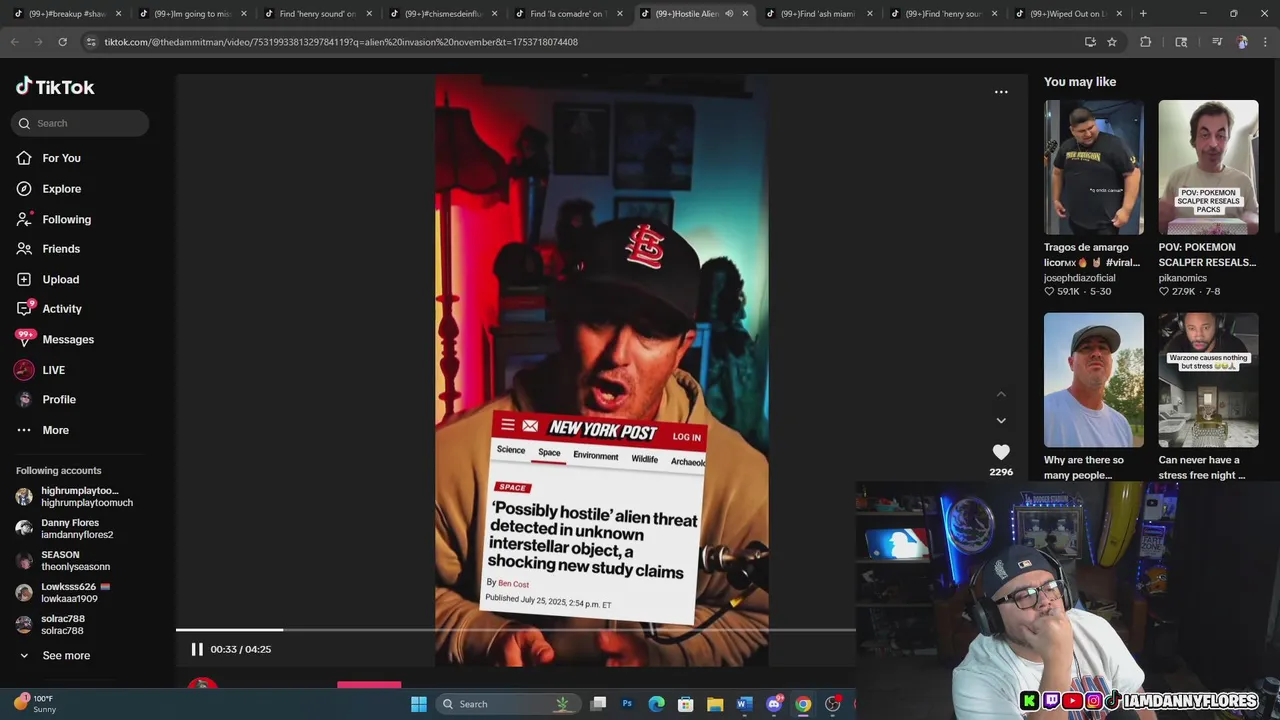Image resolution: width=1280 pixels, height=720 pixels.
Task: Close the 'Hostile Alien' tab
Action: click(745, 14)
